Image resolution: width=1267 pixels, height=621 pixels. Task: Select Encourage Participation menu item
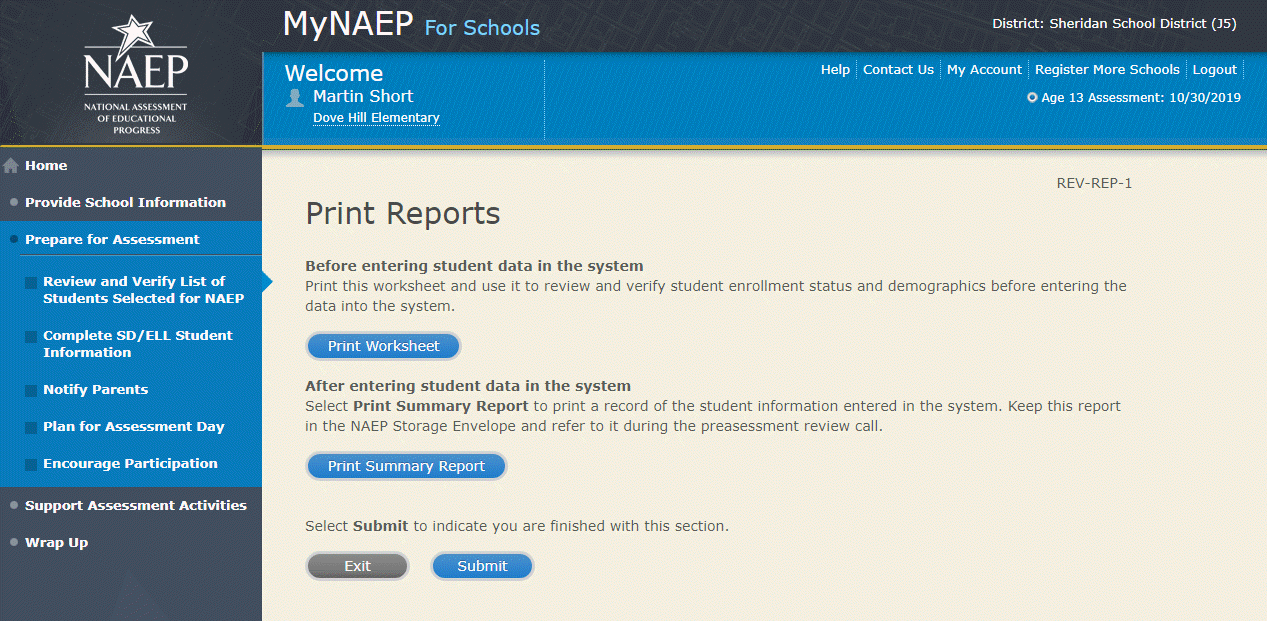pyautogui.click(x=130, y=464)
